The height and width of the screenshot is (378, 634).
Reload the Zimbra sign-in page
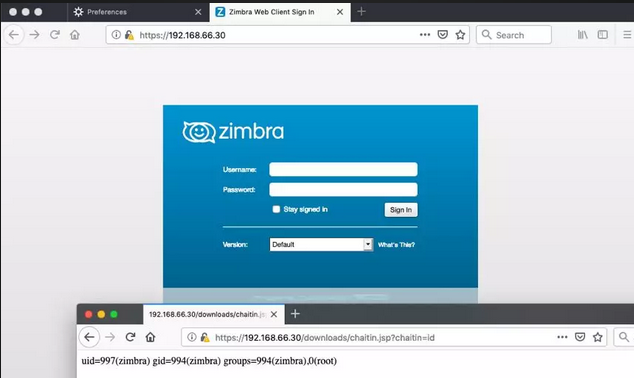55,35
